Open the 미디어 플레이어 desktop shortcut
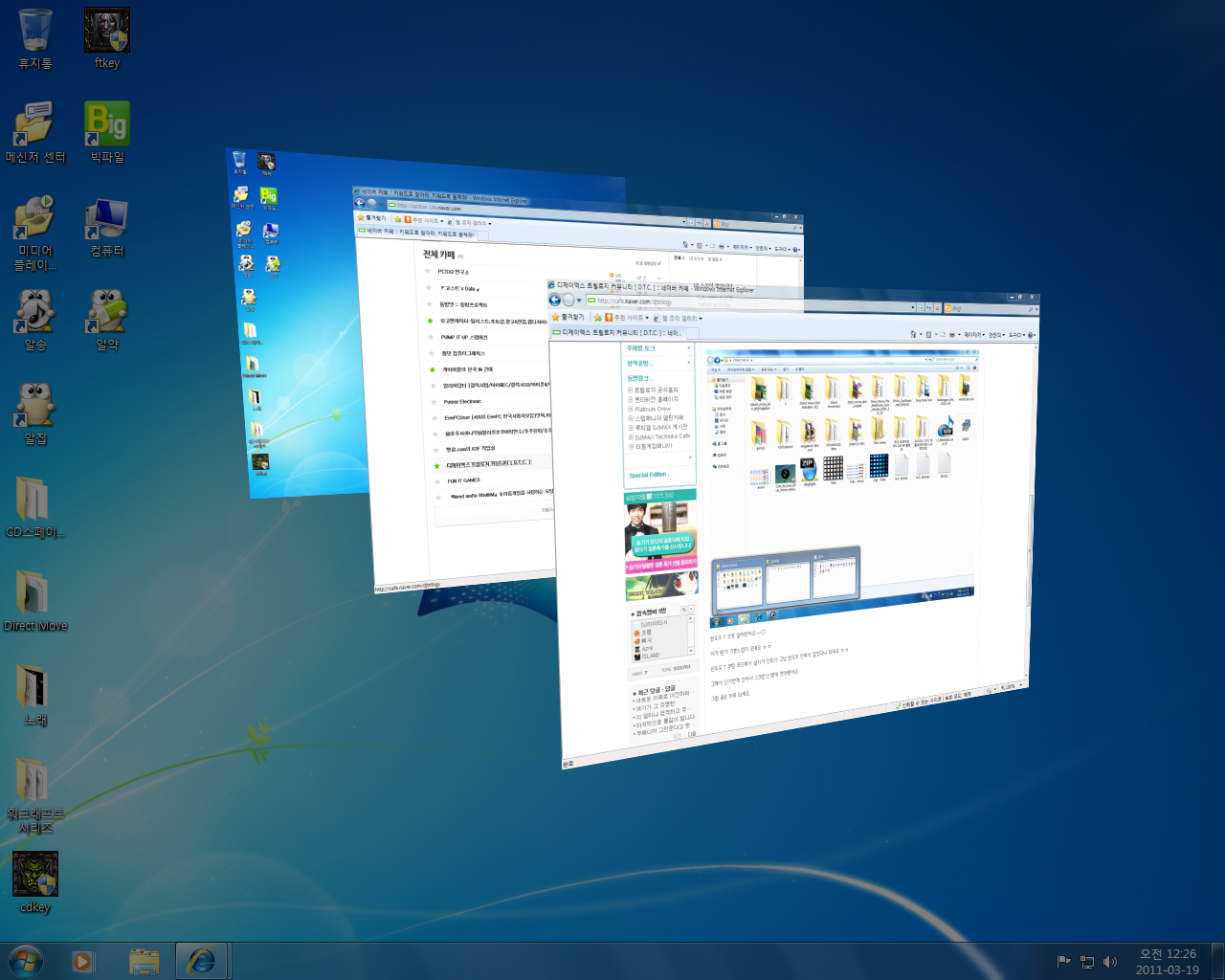Image resolution: width=1225 pixels, height=980 pixels. 35,234
